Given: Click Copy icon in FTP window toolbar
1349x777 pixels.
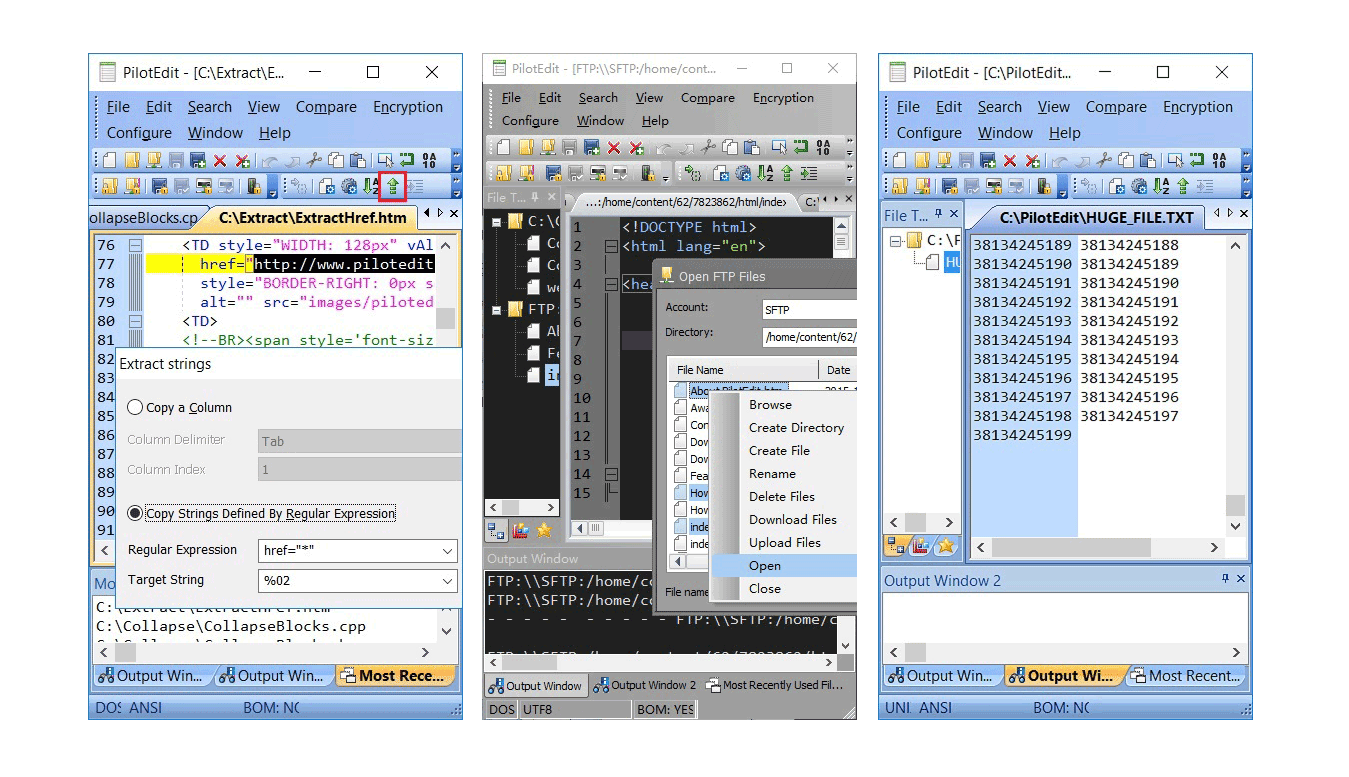Looking at the screenshot, I should 730,148.
